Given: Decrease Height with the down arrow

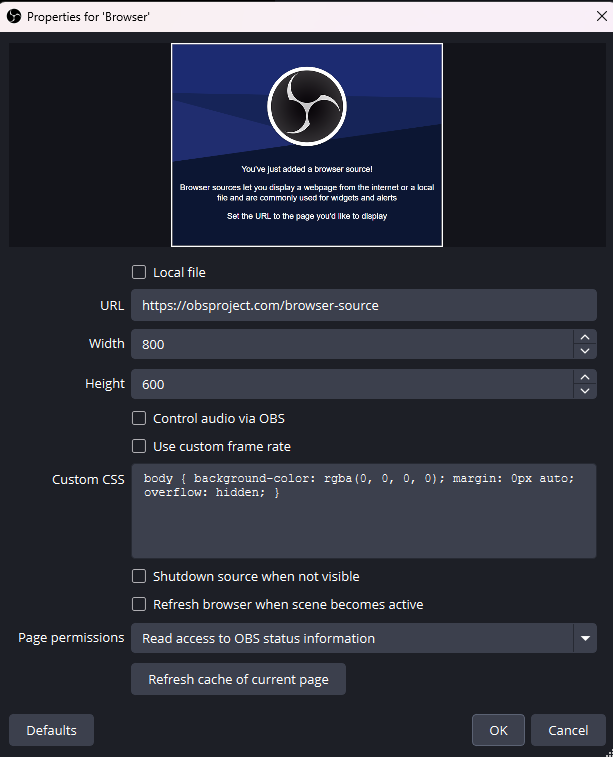Looking at the screenshot, I should tap(585, 391).
